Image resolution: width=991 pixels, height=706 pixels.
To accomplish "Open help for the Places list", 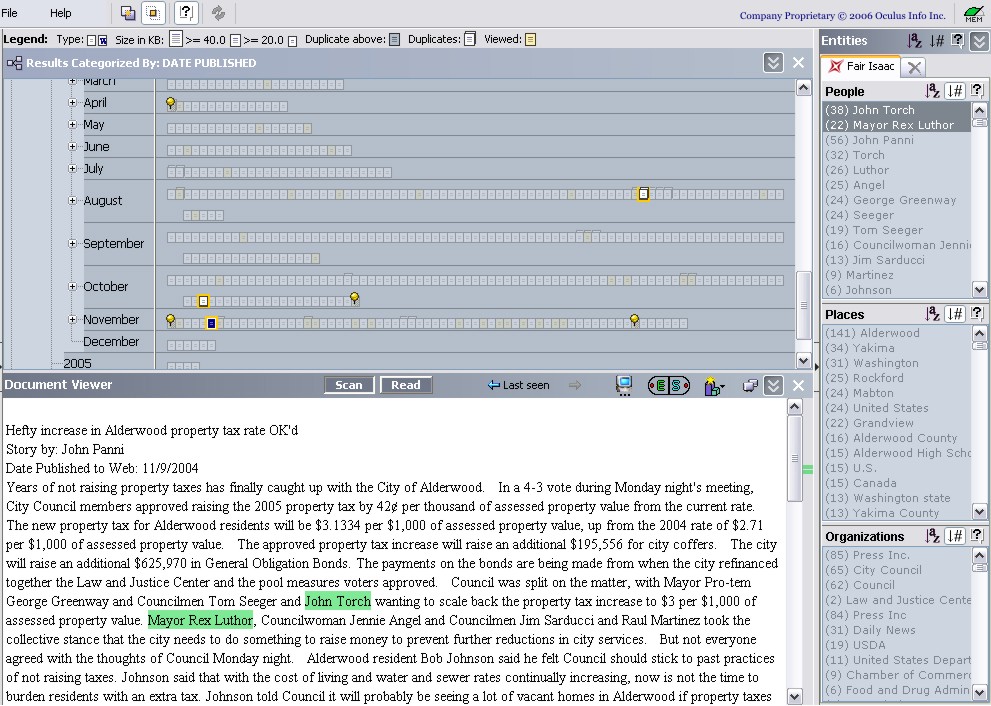I will 977,314.
